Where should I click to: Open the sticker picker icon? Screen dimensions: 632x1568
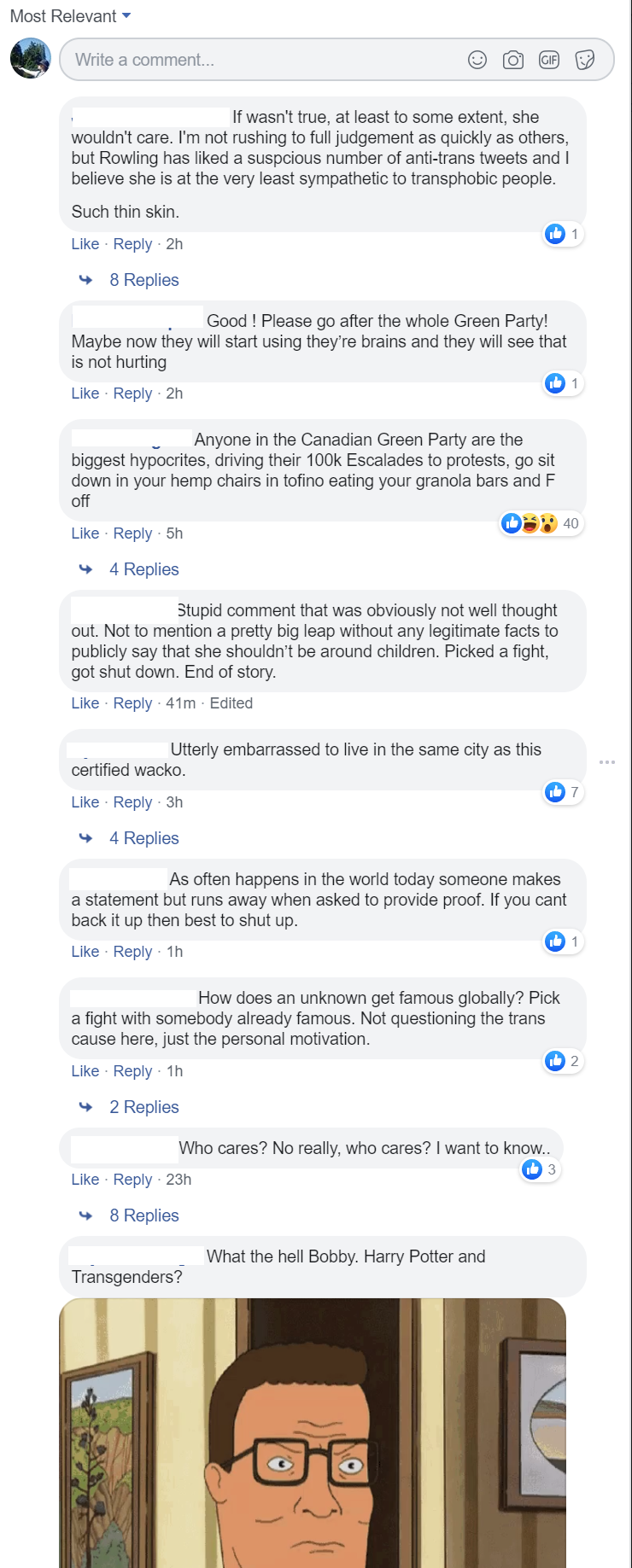[585, 60]
